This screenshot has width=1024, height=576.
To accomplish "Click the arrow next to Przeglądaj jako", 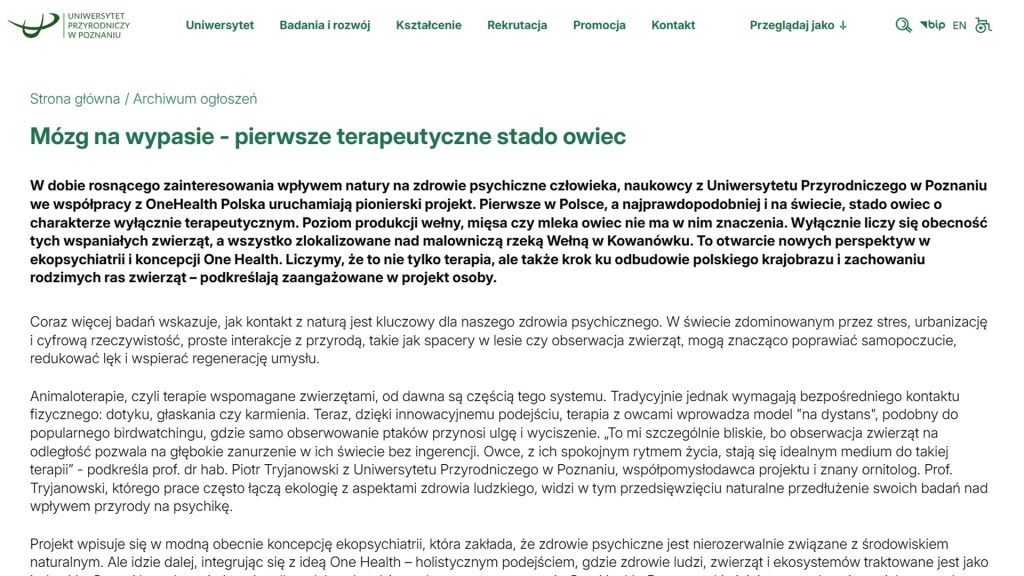I will click(843, 26).
